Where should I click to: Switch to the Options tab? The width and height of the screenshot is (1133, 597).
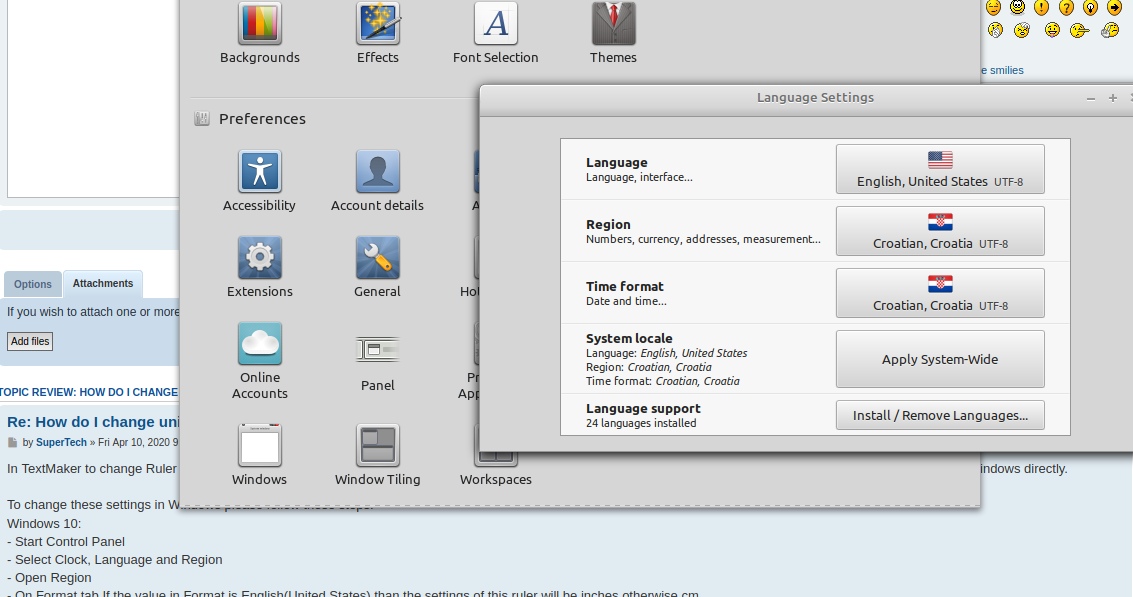33,284
